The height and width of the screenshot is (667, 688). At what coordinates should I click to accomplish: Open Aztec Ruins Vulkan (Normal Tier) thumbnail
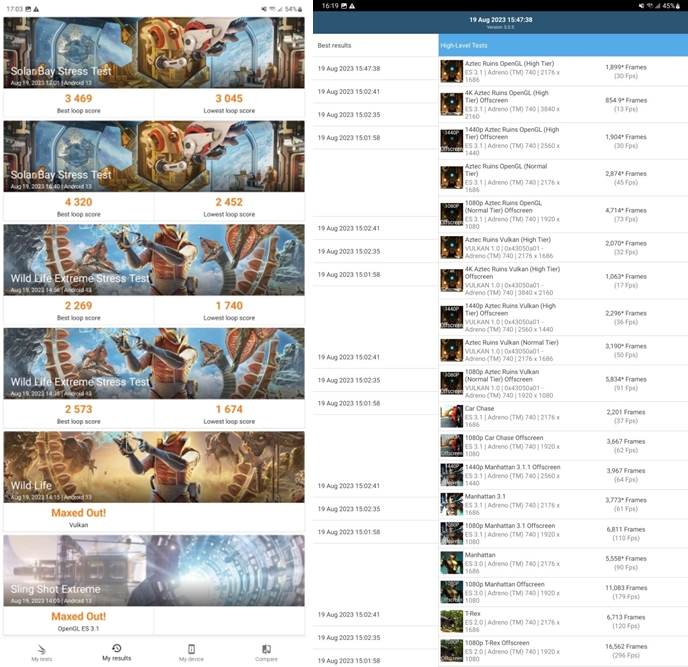coord(452,350)
